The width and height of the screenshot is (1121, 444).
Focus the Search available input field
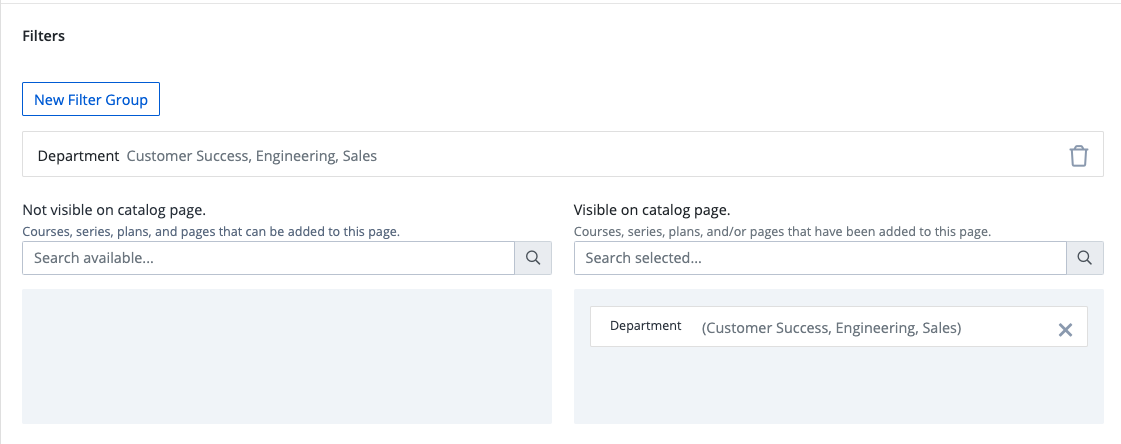pyautogui.click(x=268, y=258)
